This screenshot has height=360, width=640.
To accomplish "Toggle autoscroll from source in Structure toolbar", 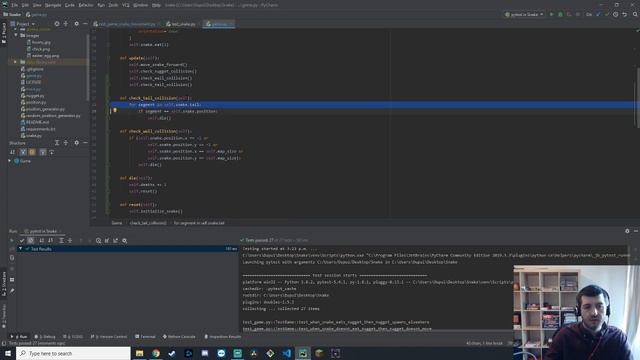I will pos(51,152).
